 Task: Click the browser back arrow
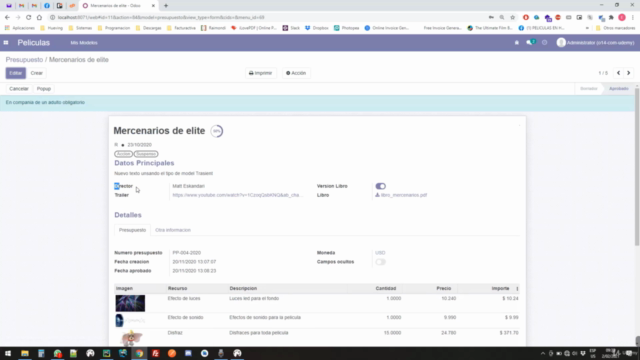click(7, 17)
